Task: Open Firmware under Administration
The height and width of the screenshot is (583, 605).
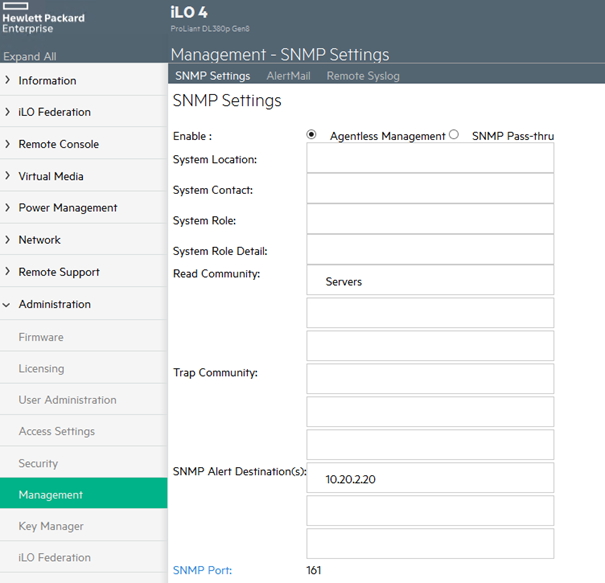Action: tap(41, 337)
